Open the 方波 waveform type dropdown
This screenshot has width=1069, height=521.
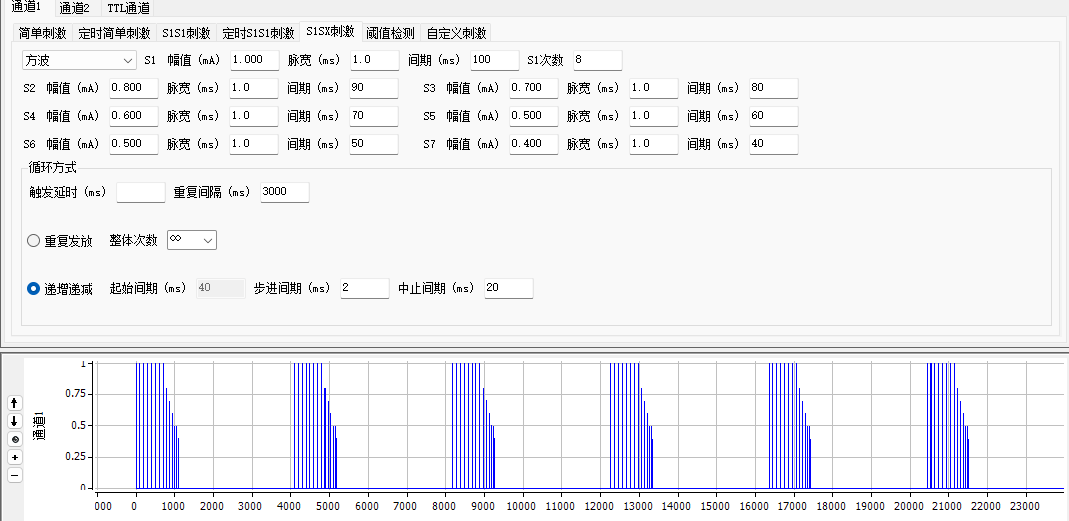tap(79, 60)
